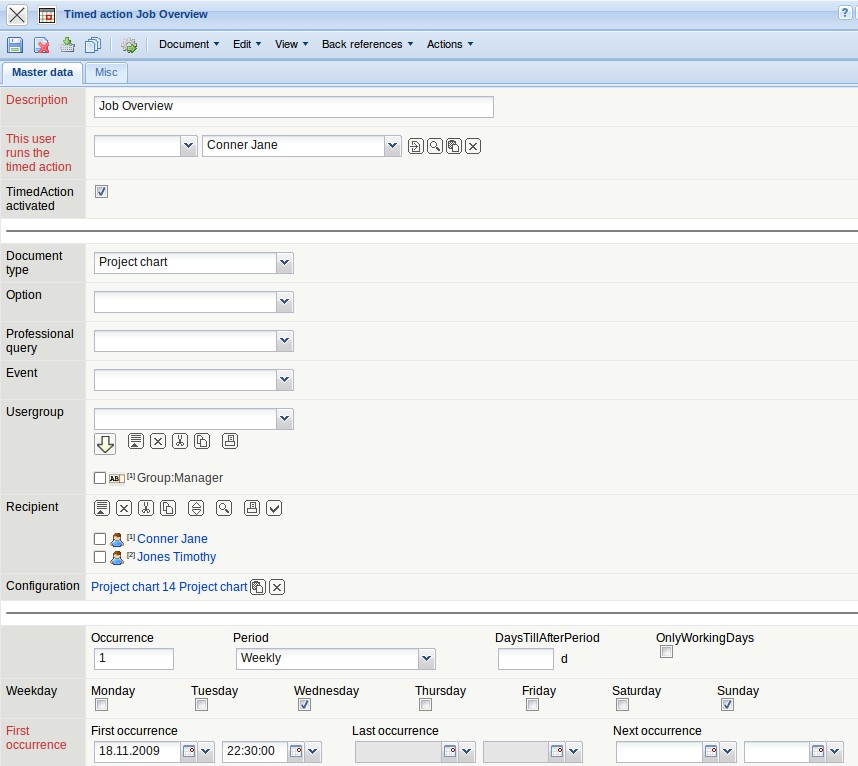Open the Period dropdown showing Weekly
Screen dimensions: 858x766
coord(427,658)
